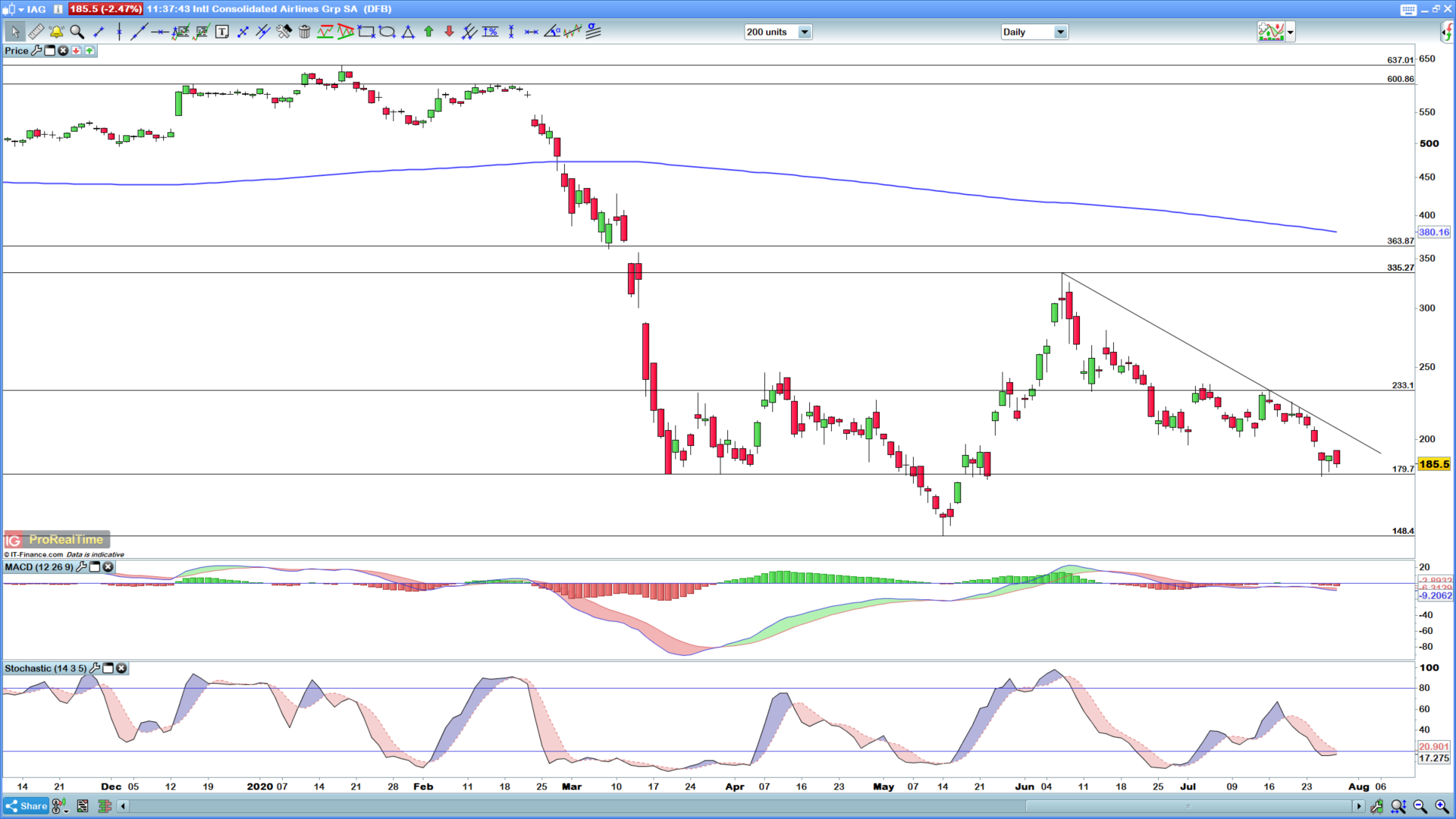Viewport: 1456px width, 819px height.
Task: Select the rectangle drawing tool
Action: (366, 32)
